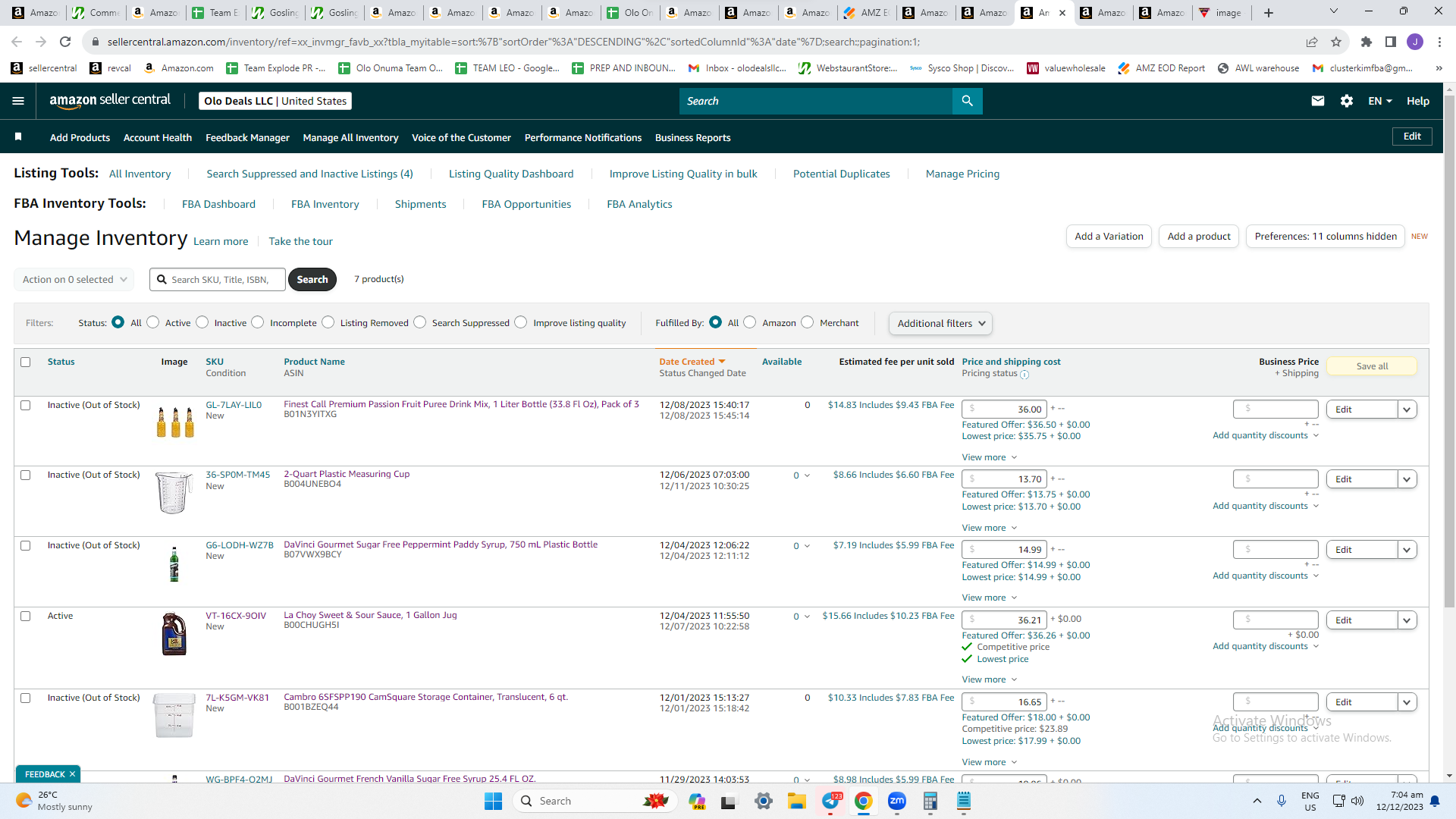
Task: Expand View more for the La Choy listing
Action: (990, 679)
